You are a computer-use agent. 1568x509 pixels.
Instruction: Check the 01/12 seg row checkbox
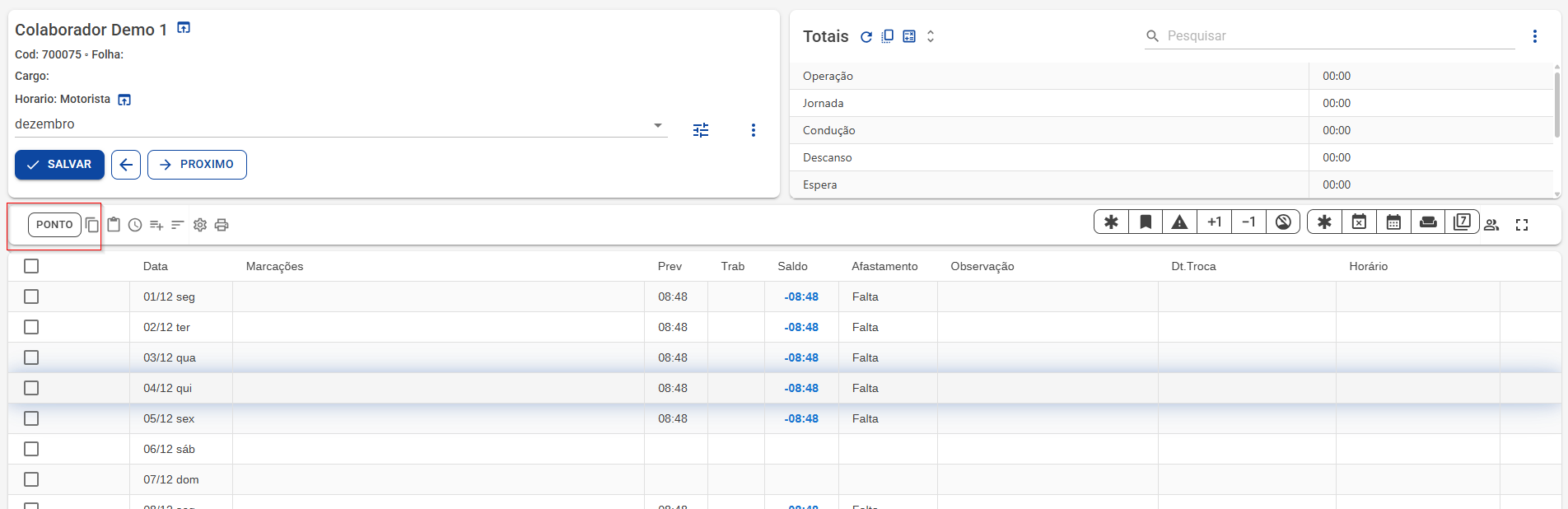click(x=31, y=297)
